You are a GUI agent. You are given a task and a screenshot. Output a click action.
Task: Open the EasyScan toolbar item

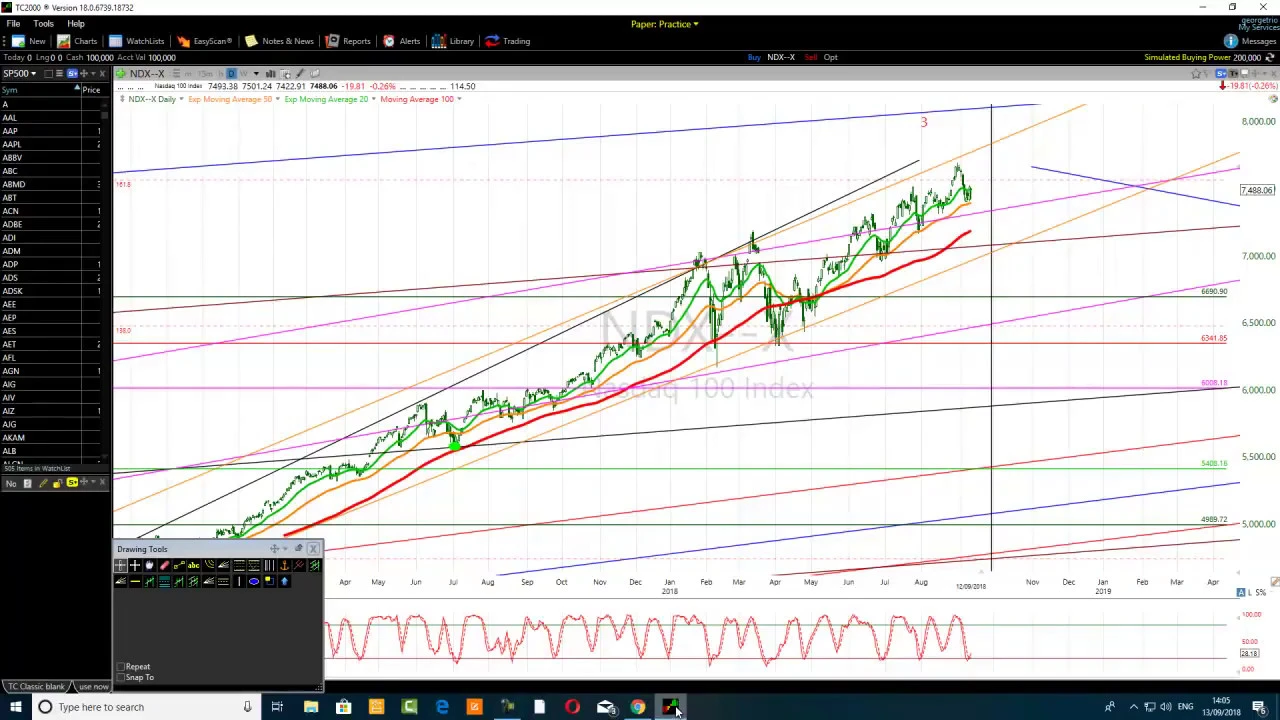click(204, 41)
